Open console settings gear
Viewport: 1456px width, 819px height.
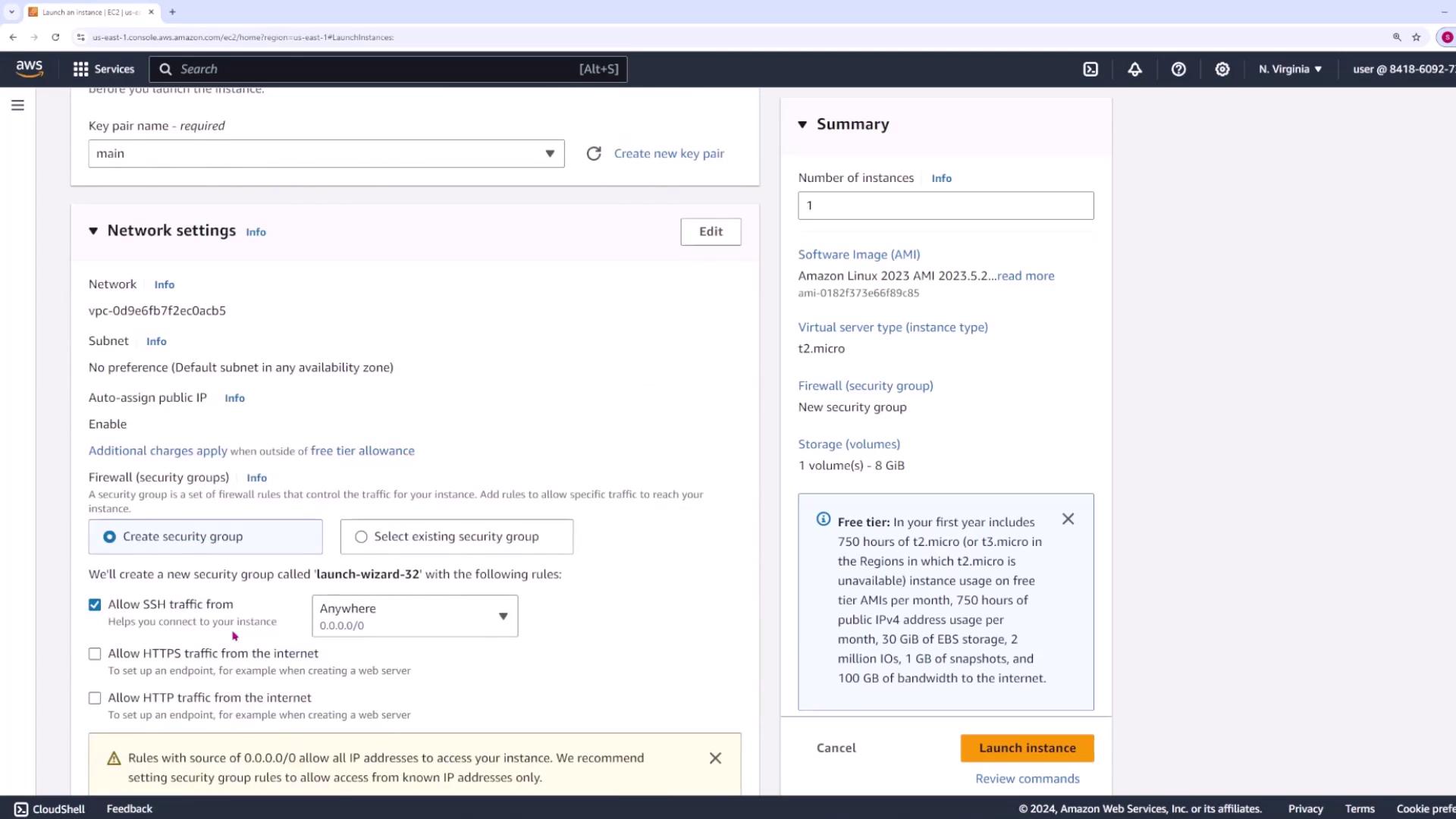point(1222,69)
